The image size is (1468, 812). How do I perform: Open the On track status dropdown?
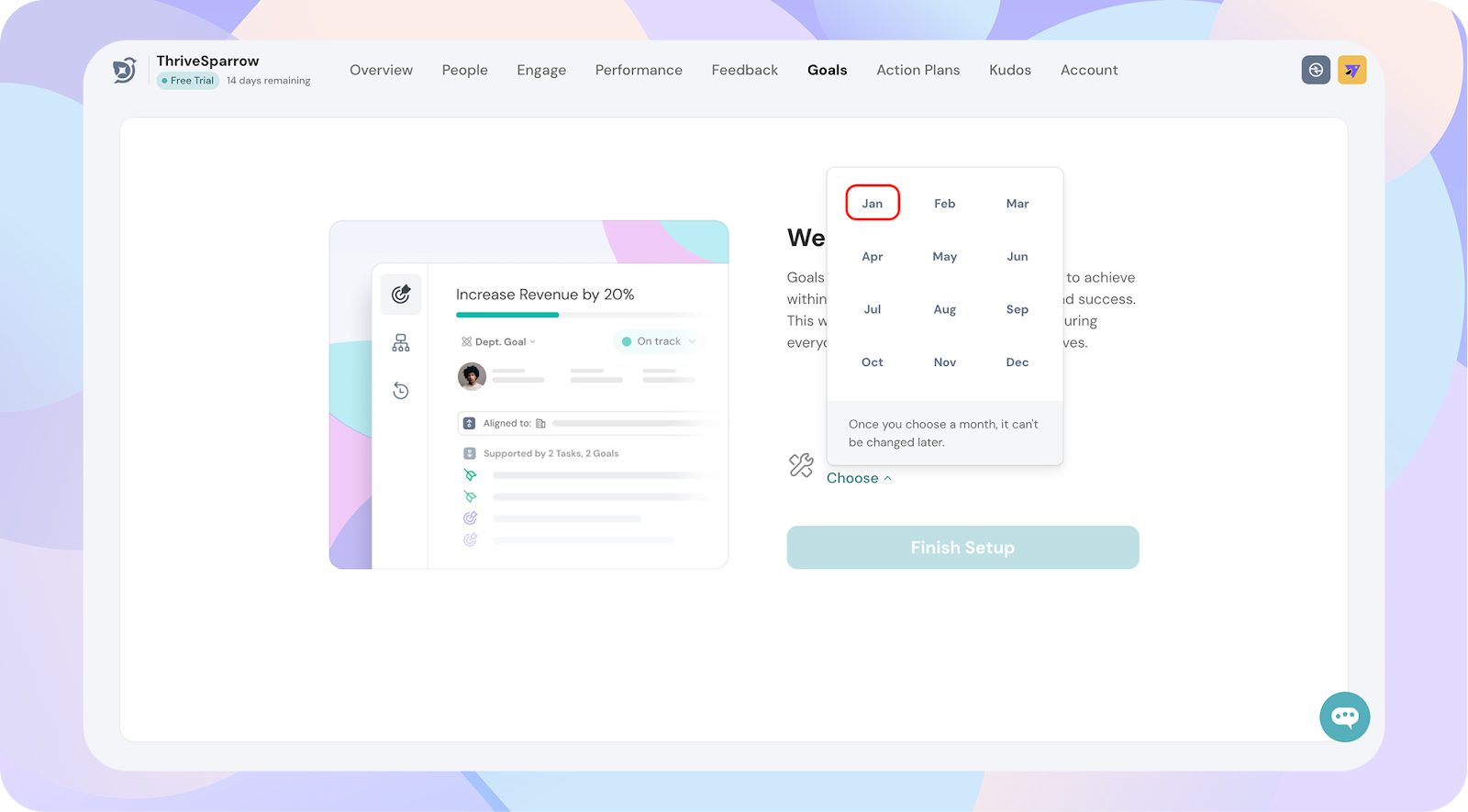[659, 341]
